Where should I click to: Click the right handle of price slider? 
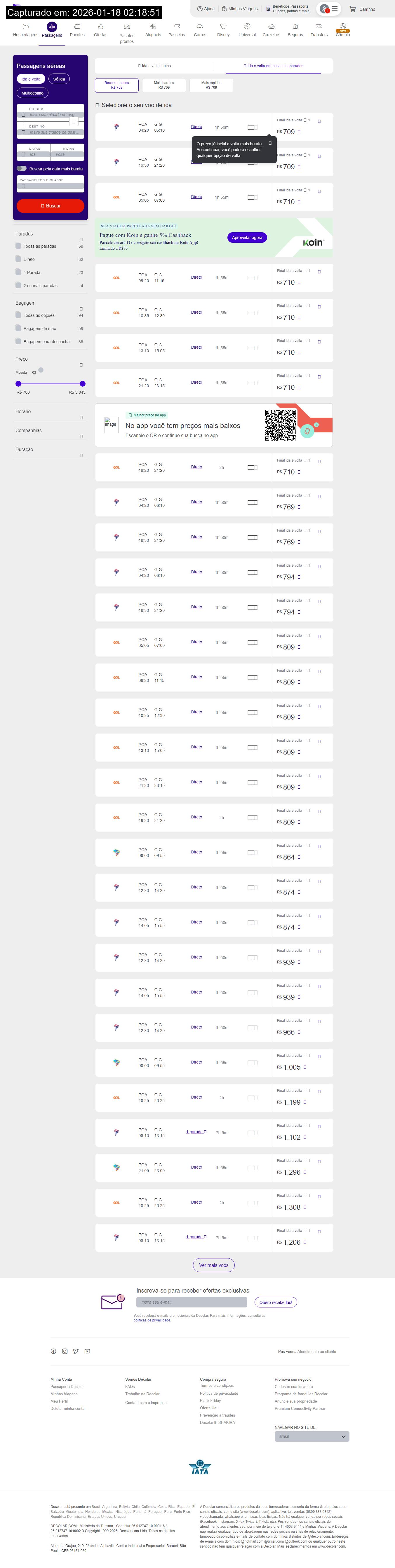coord(83,383)
